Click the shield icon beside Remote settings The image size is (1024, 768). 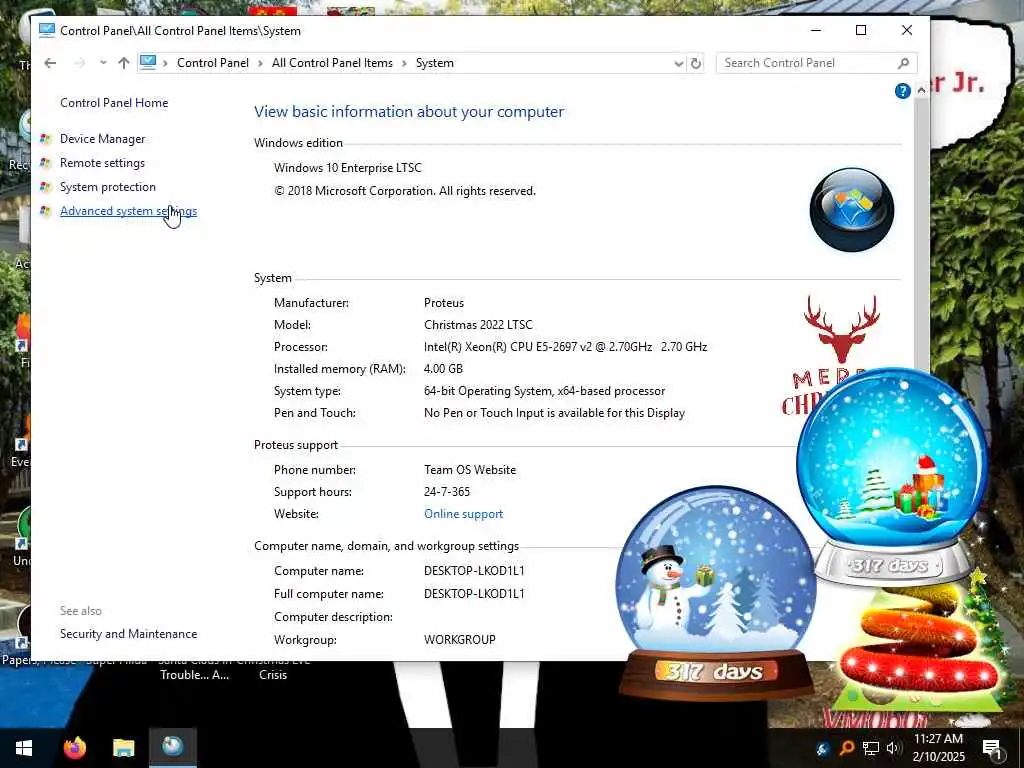tap(45, 163)
